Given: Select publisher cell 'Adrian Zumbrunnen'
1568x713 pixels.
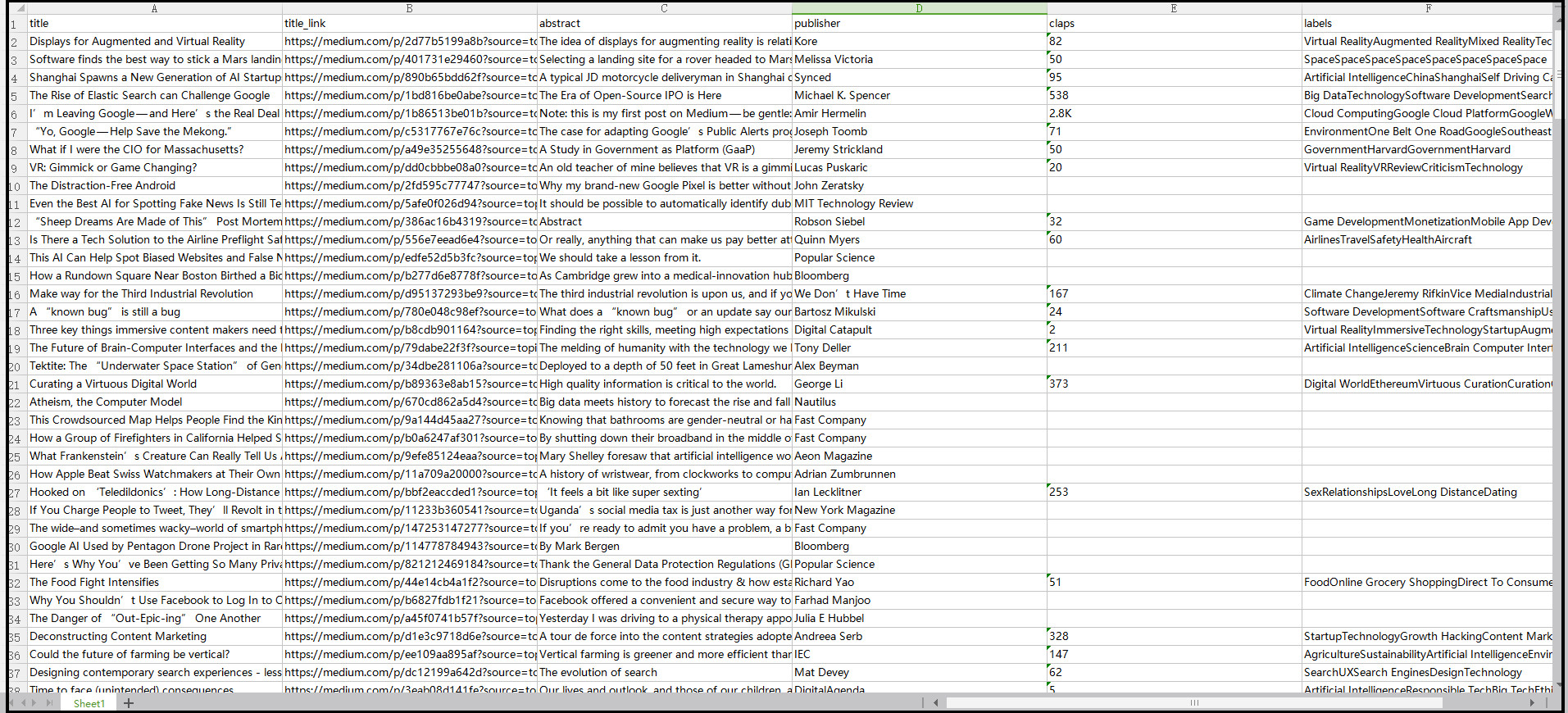Looking at the screenshot, I should click(x=919, y=474).
